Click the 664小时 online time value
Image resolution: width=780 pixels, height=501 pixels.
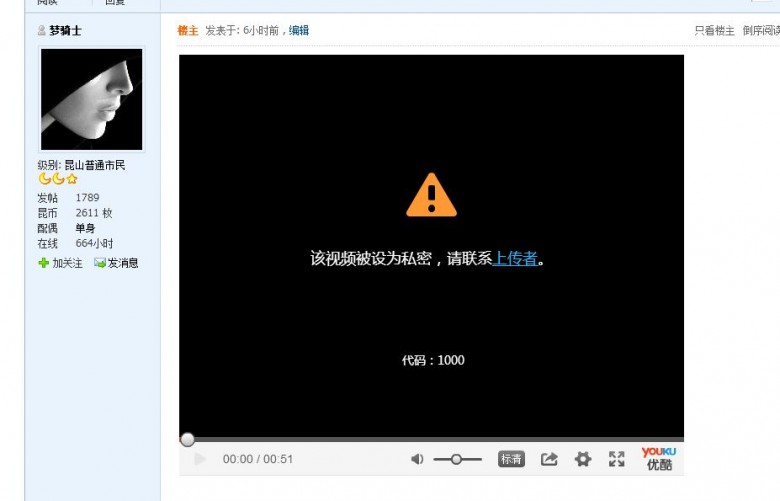click(94, 243)
